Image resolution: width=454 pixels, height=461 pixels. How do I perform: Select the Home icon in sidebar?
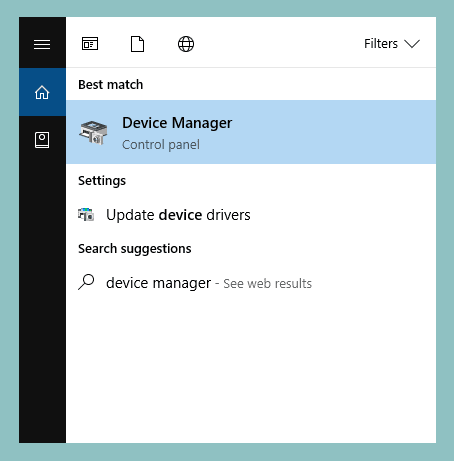pyautogui.click(x=42, y=92)
